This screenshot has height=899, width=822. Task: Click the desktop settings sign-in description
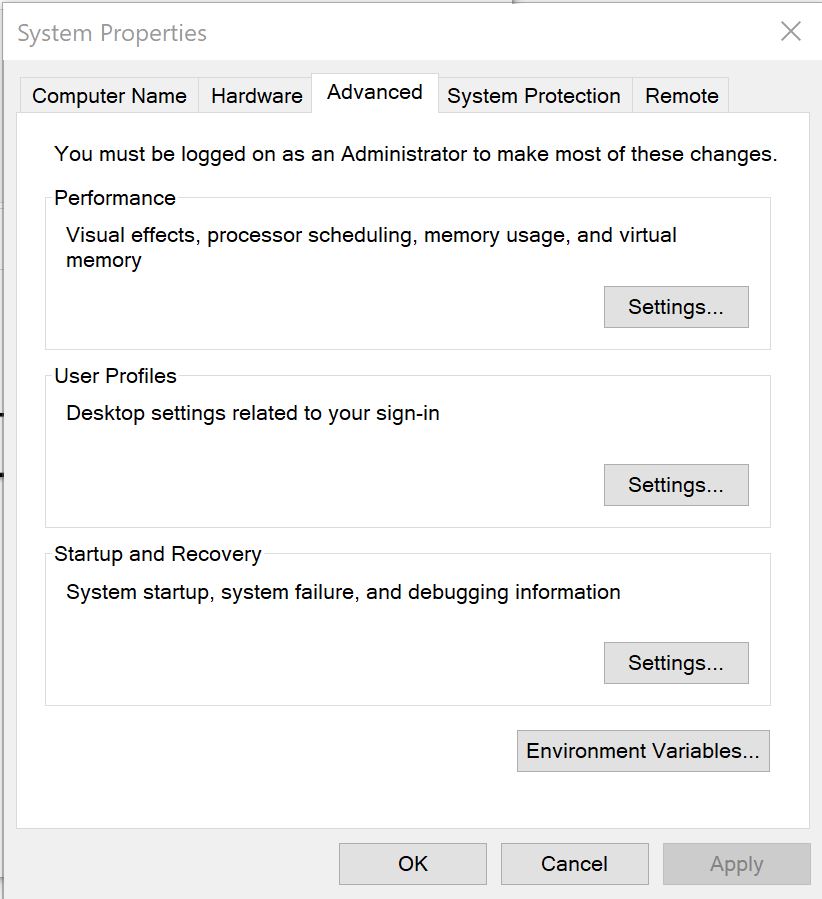(x=252, y=413)
